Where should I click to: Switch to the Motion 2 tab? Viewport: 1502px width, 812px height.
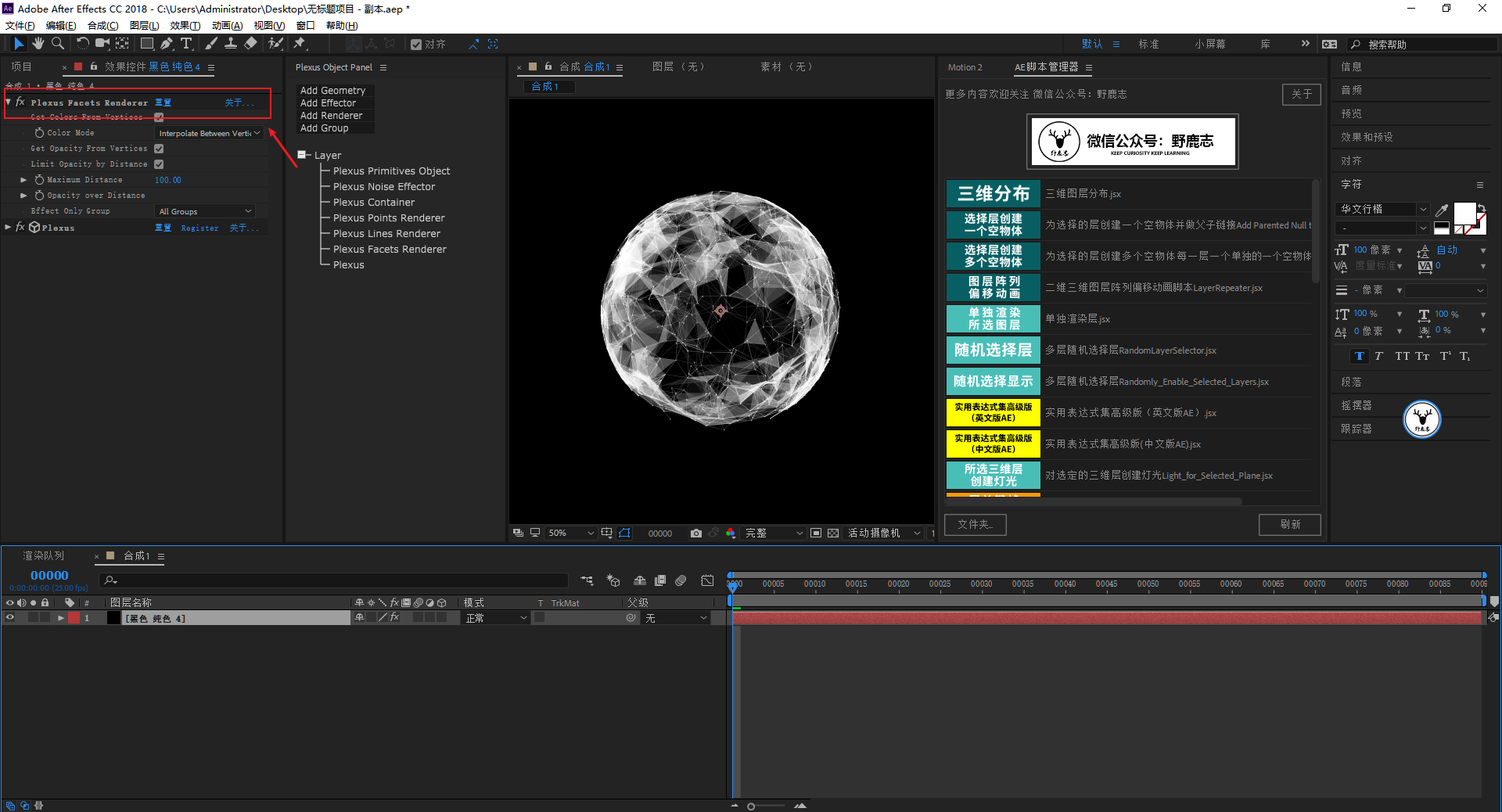(965, 67)
